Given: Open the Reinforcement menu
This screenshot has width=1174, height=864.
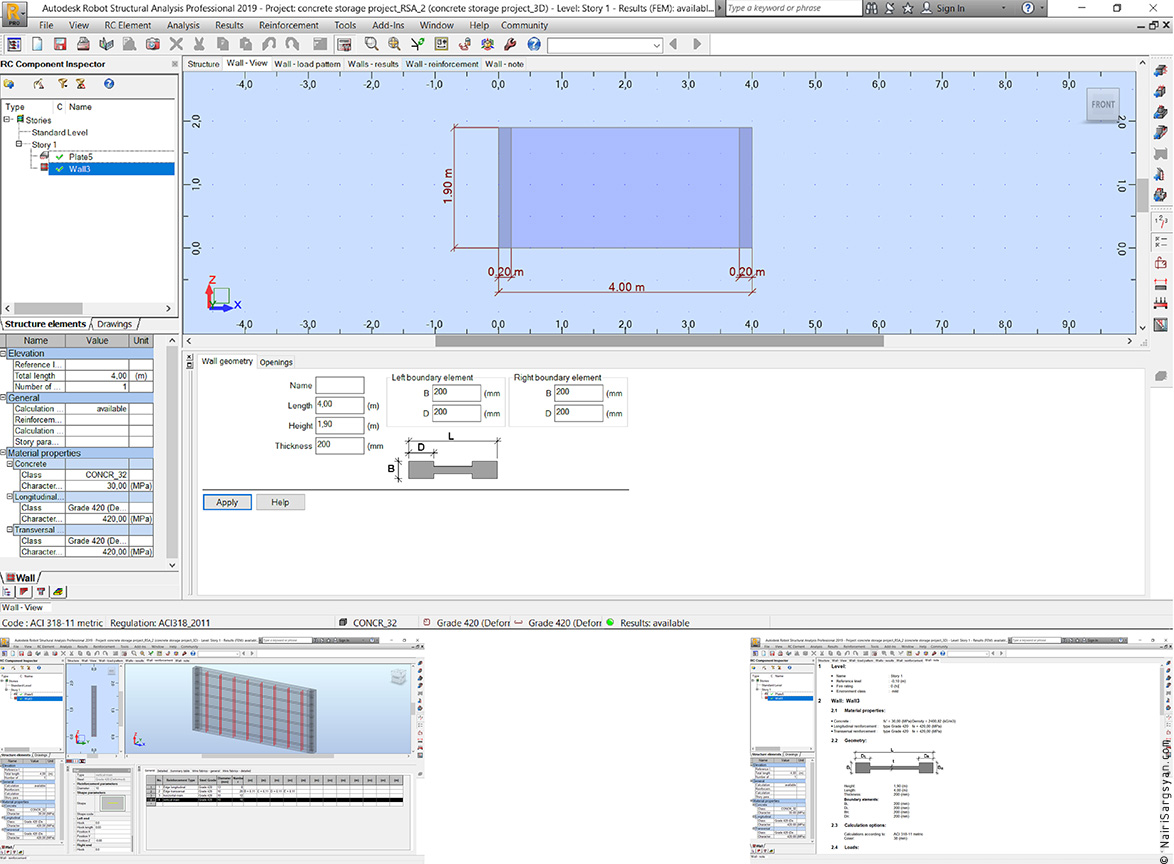Looking at the screenshot, I should tap(289, 25).
